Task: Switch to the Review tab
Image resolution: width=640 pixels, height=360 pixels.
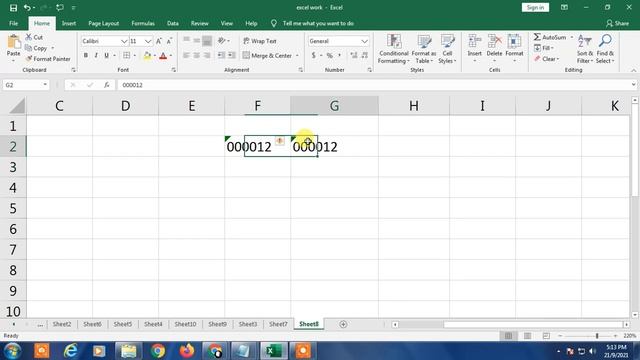Action: tap(200, 24)
